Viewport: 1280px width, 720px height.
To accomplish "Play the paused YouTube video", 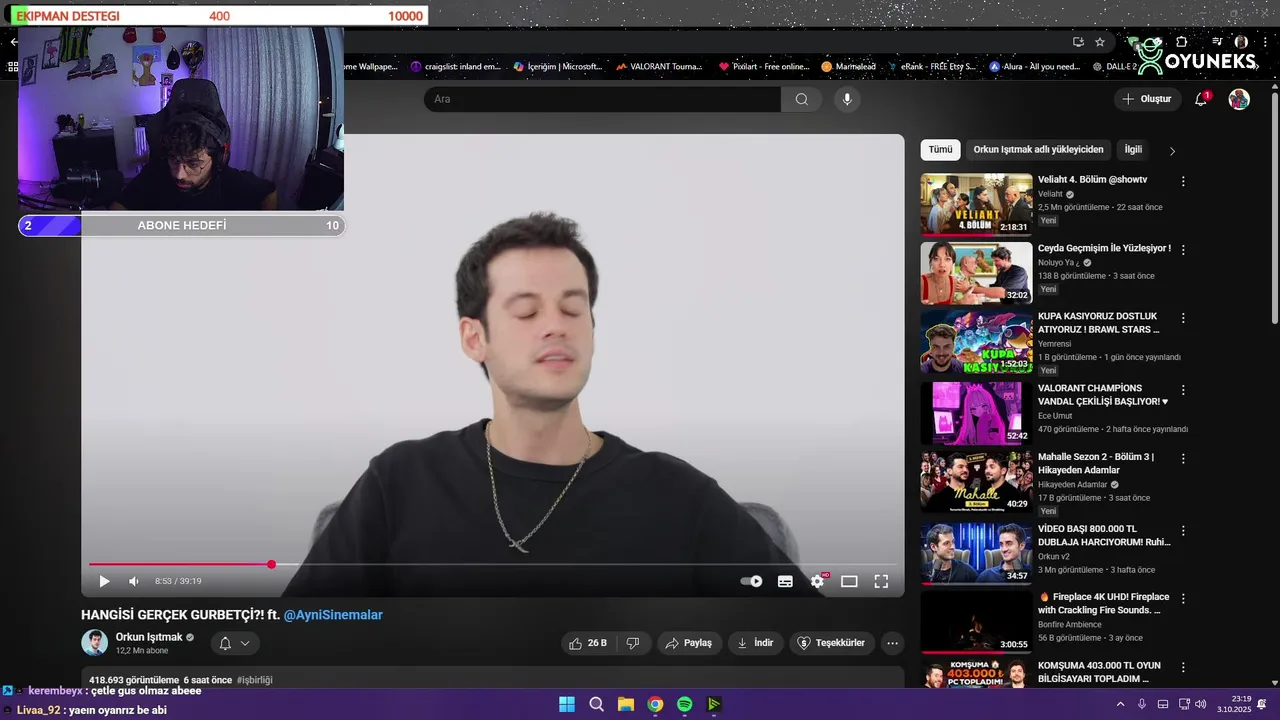I will pos(104,581).
